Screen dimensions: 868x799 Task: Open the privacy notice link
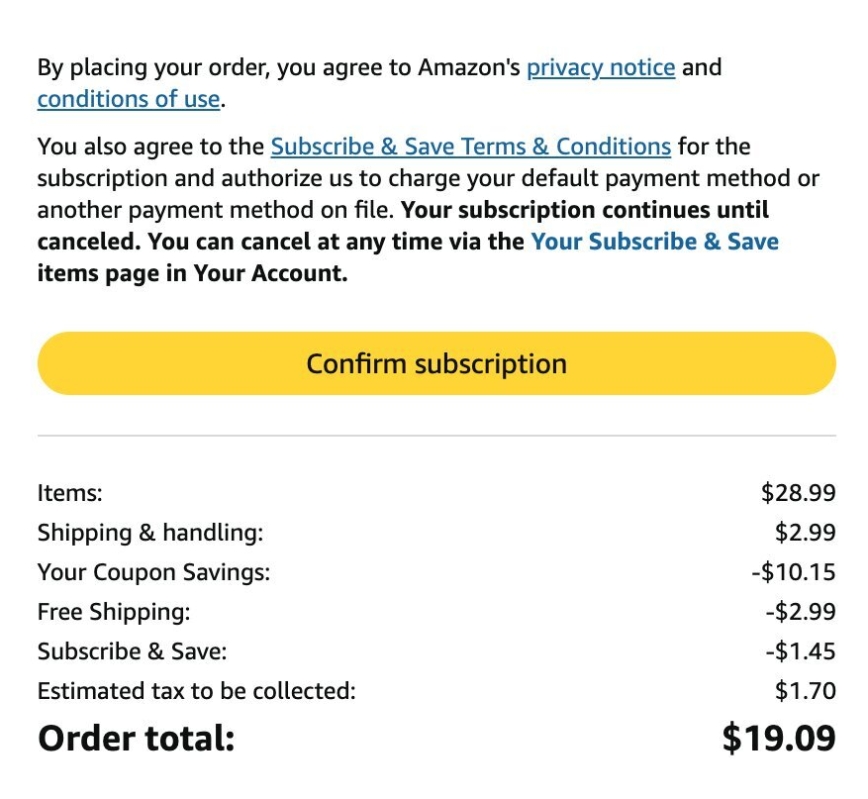point(601,68)
